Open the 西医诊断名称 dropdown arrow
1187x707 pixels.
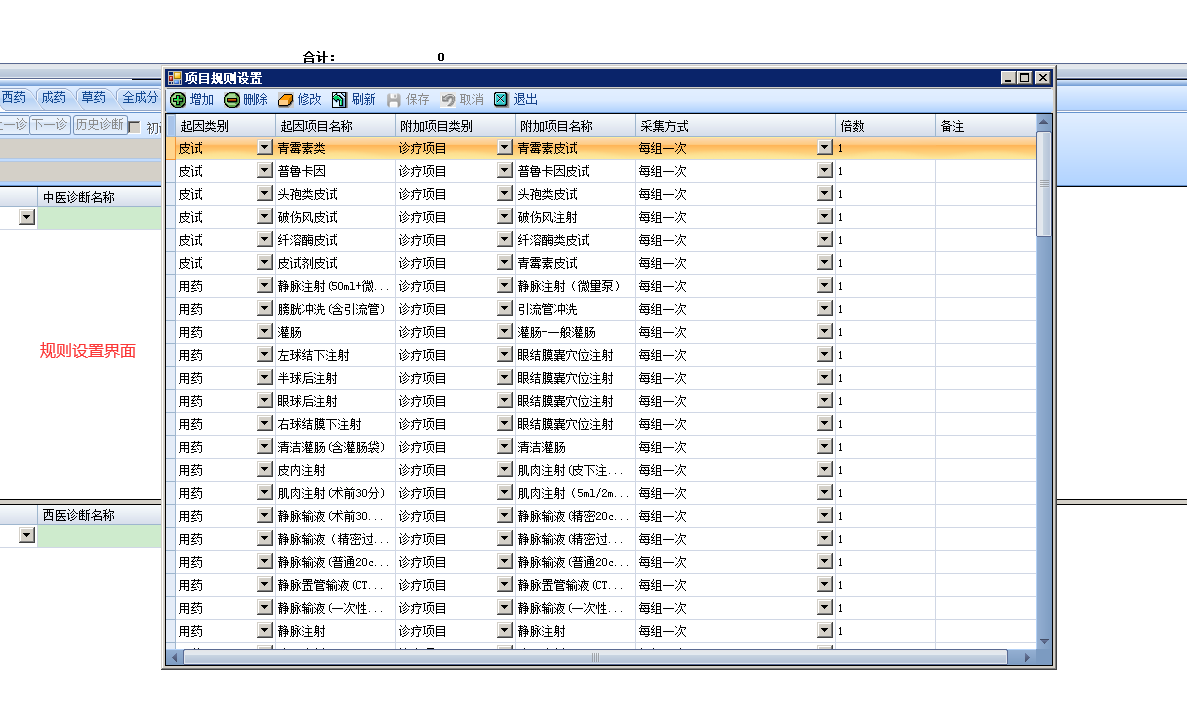[26, 535]
